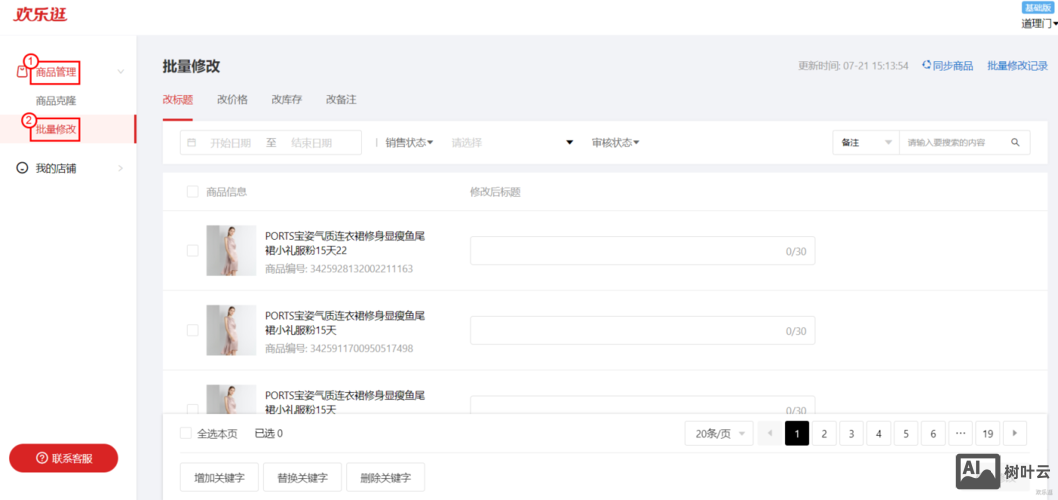
Task: Click the 联系客服 button
Action: 64,458
